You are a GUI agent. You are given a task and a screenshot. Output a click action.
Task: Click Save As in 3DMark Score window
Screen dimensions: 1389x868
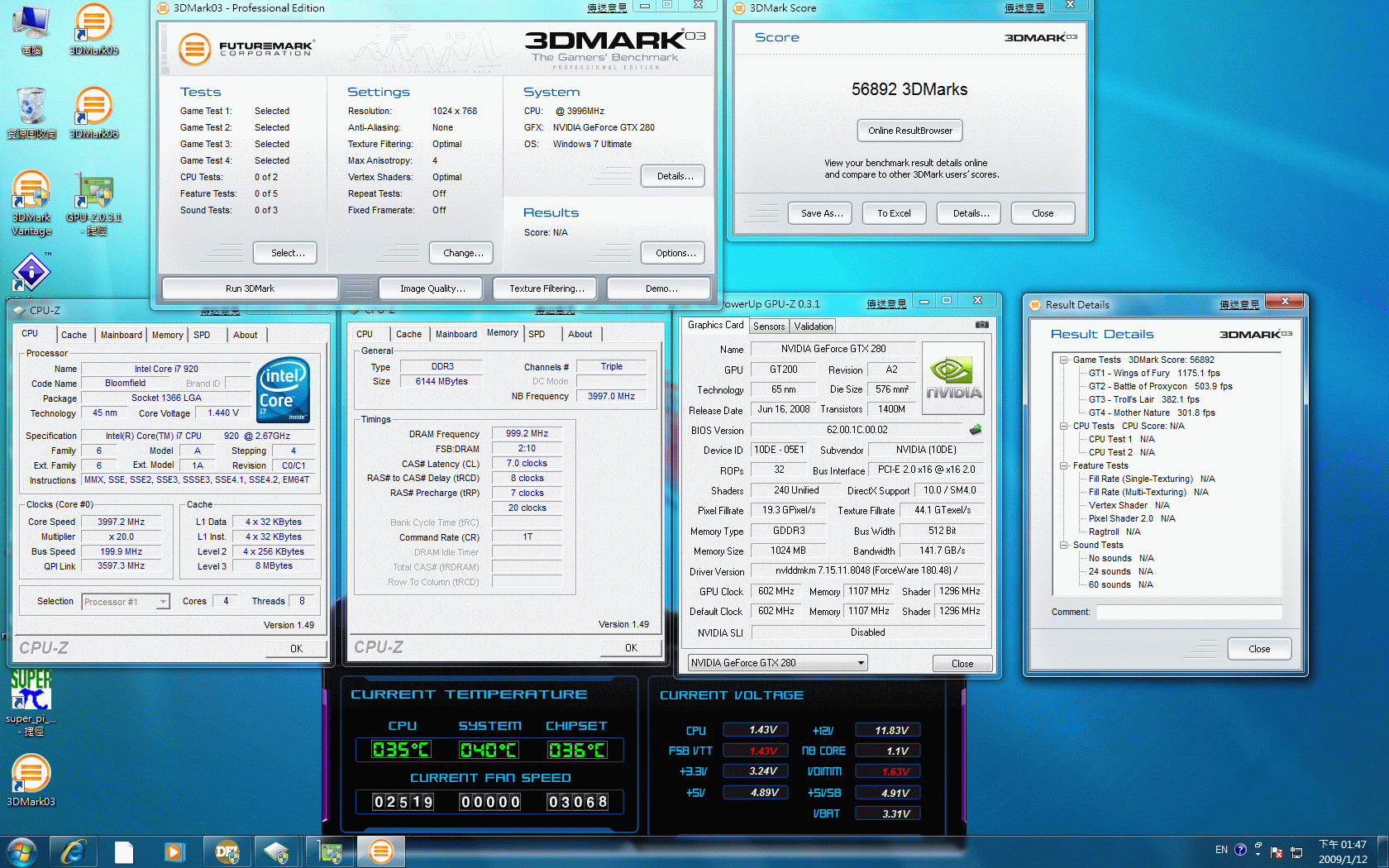822,213
